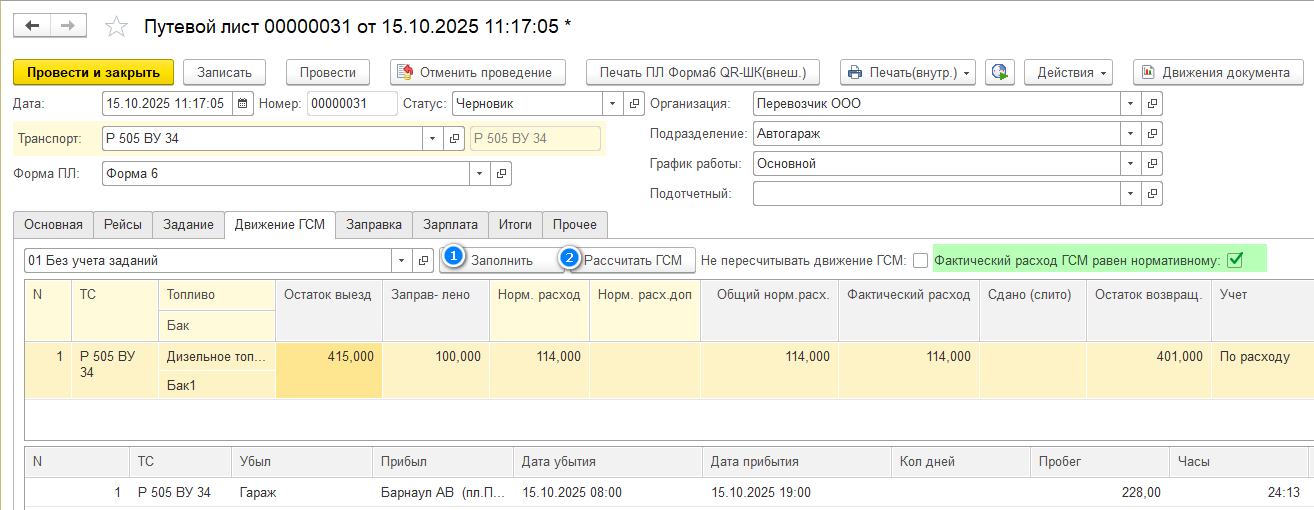Click the forward navigation arrow
This screenshot has height=510, width=1314.
pos(68,26)
